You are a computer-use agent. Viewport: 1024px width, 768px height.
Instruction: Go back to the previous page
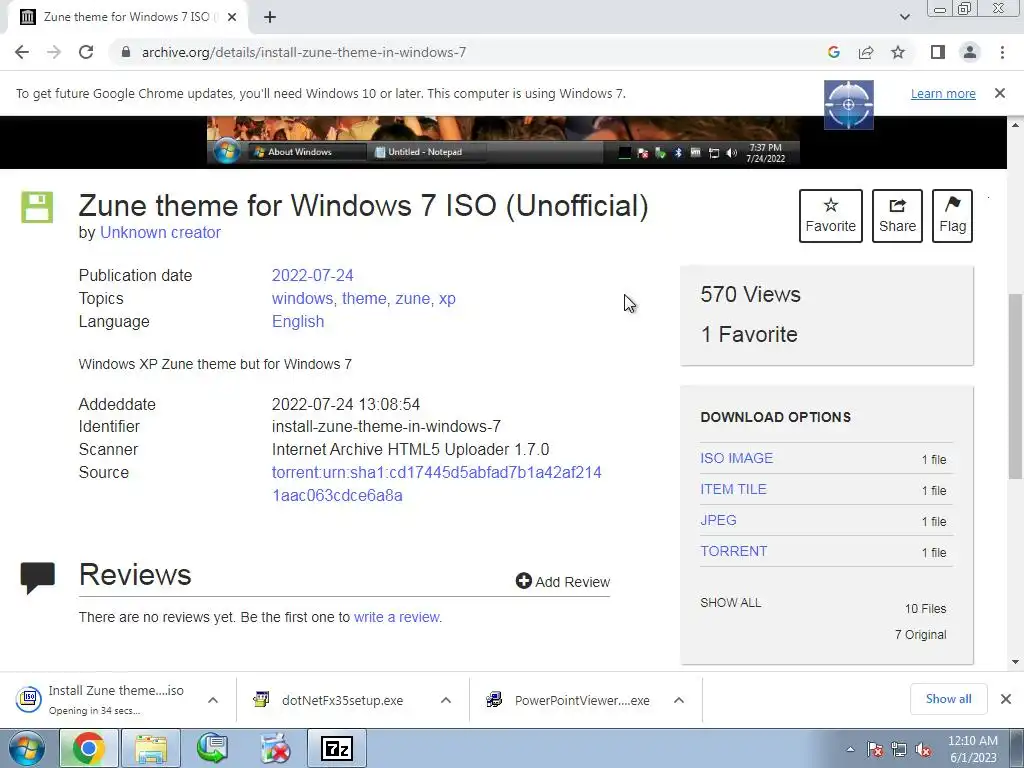(x=22, y=52)
